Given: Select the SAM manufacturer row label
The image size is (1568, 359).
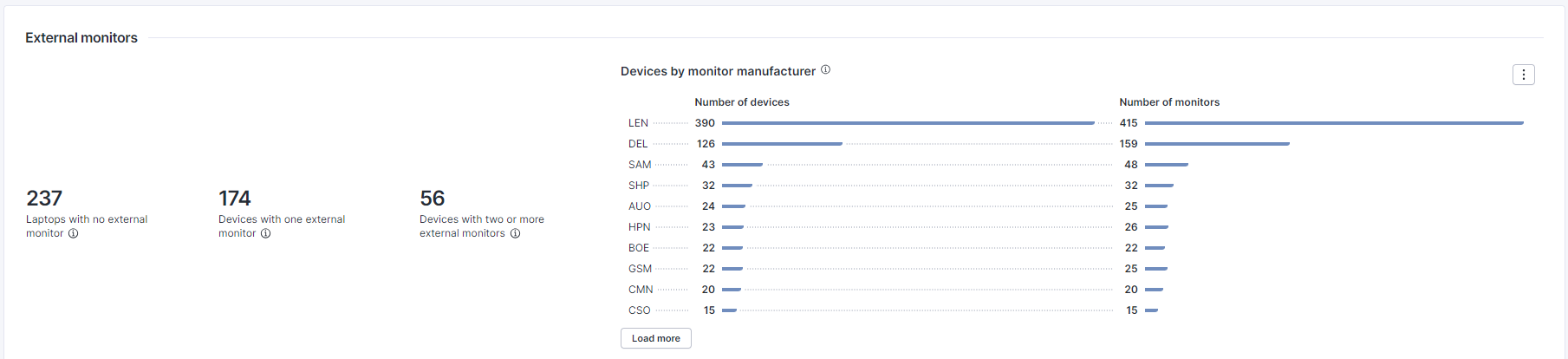Looking at the screenshot, I should pos(640,165).
